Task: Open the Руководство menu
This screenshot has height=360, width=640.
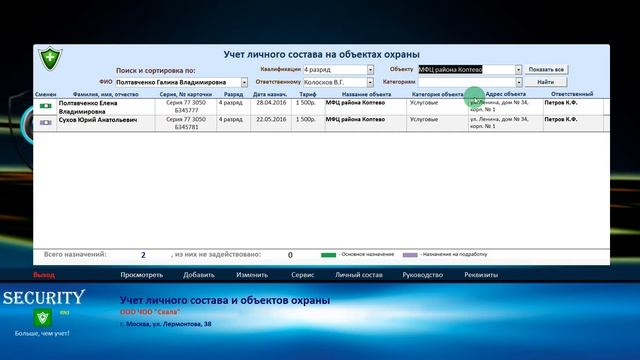Action: (x=422, y=275)
